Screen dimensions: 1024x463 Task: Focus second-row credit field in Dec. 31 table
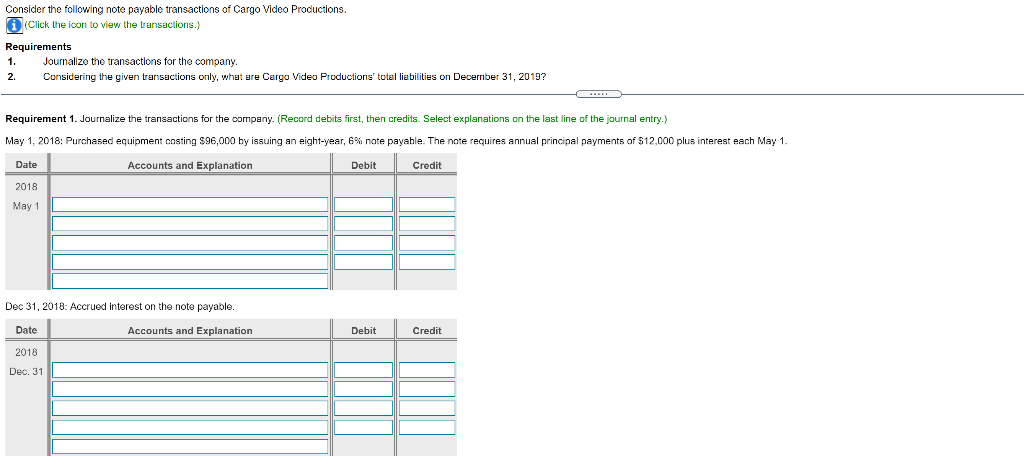[427, 389]
